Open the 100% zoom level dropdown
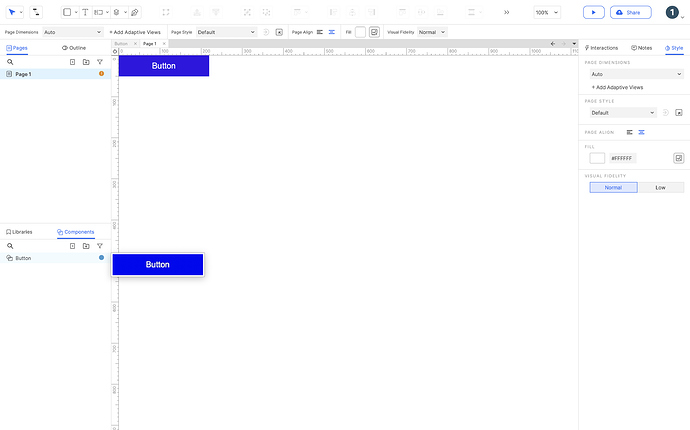 pyautogui.click(x=547, y=12)
